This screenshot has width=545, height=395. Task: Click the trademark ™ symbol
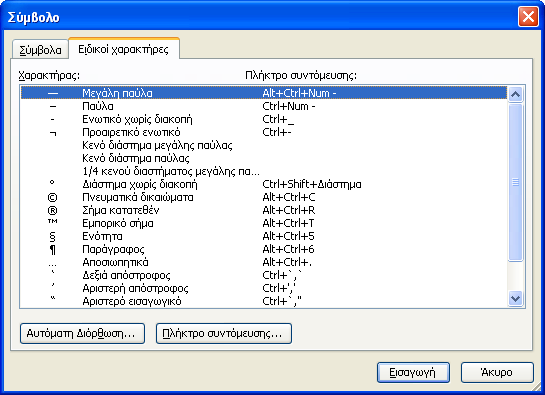(x=52, y=222)
